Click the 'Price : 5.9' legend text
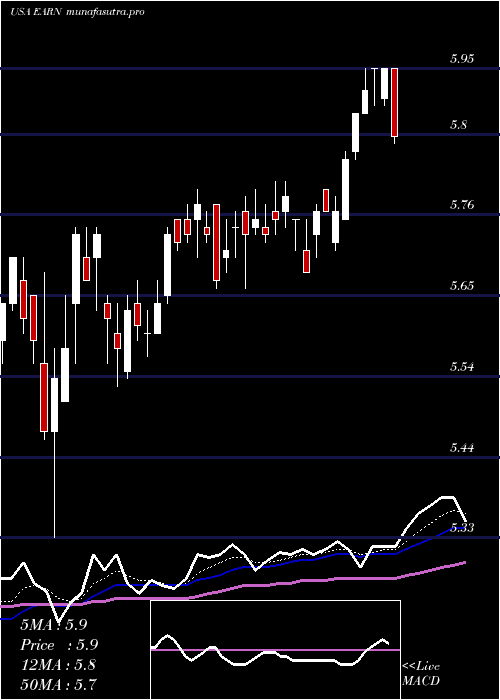Image resolution: width=500 pixels, height=700 pixels. pos(59,645)
